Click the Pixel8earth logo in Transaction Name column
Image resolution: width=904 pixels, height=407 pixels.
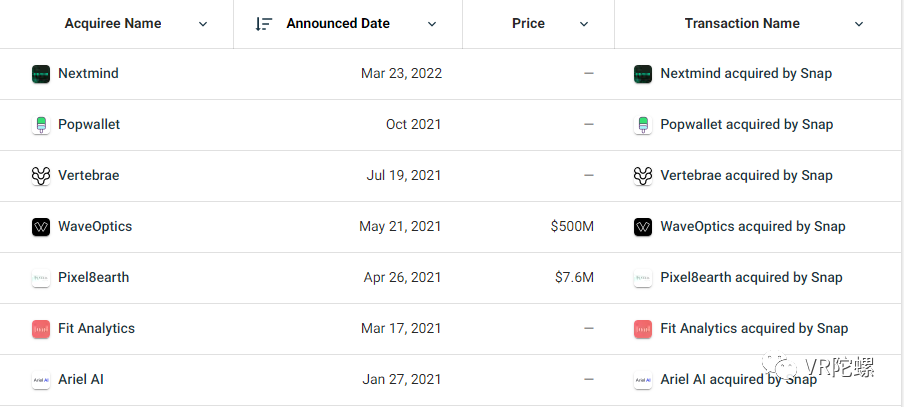coord(643,278)
